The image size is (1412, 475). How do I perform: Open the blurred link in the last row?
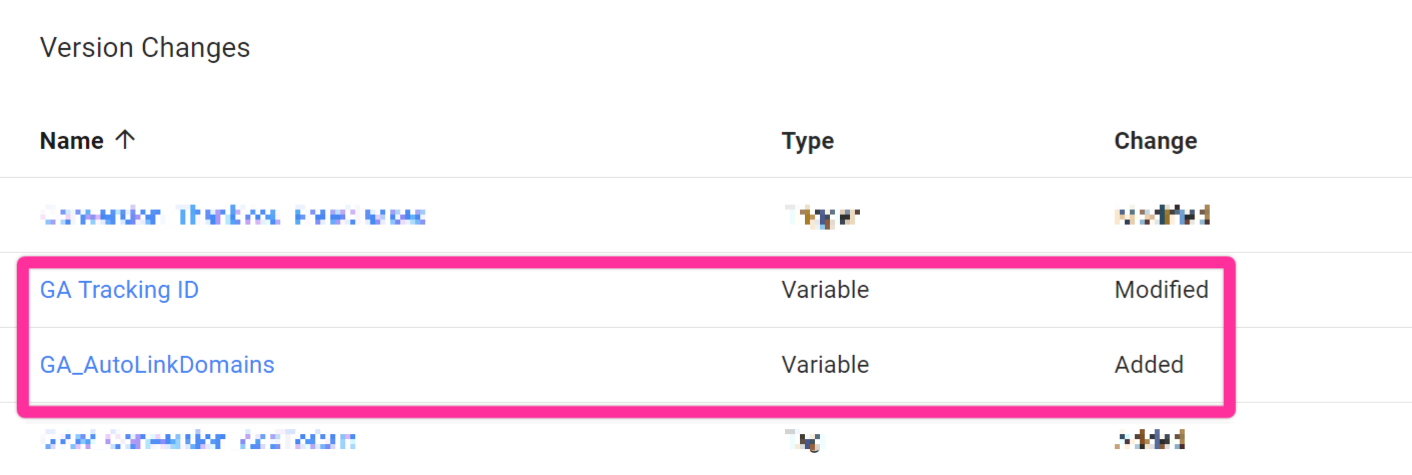(x=198, y=439)
